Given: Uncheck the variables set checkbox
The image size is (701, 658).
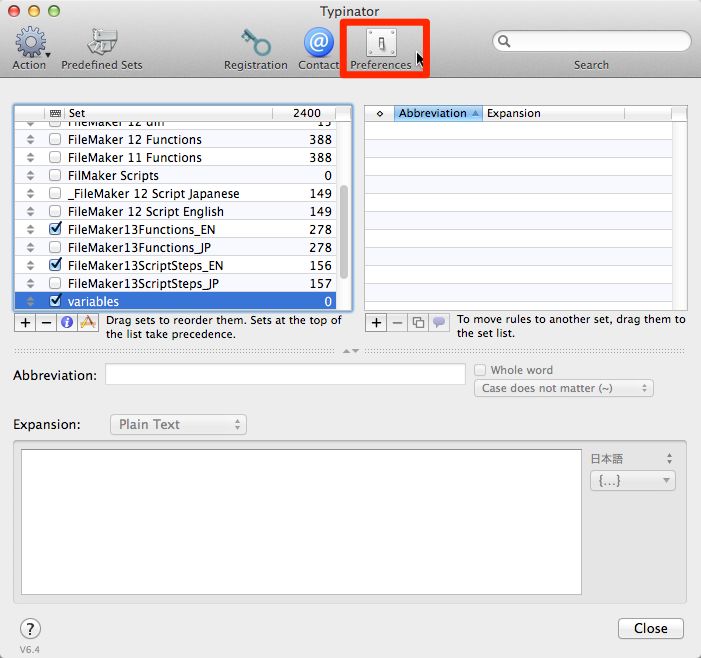Looking at the screenshot, I should coord(55,300).
